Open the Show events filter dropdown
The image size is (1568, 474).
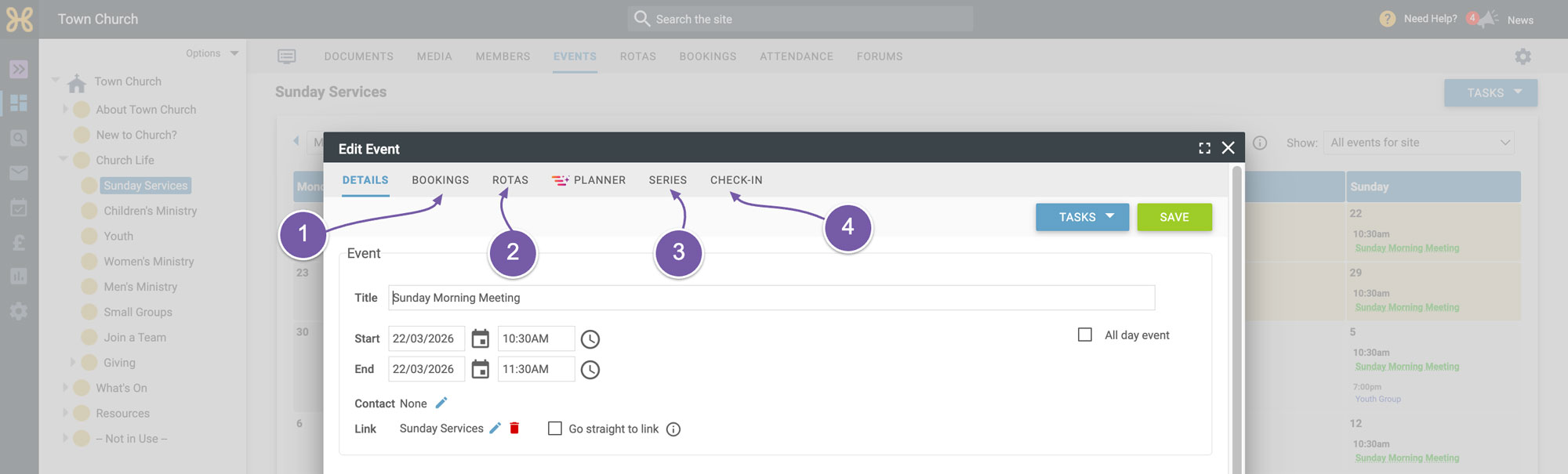(x=1419, y=143)
